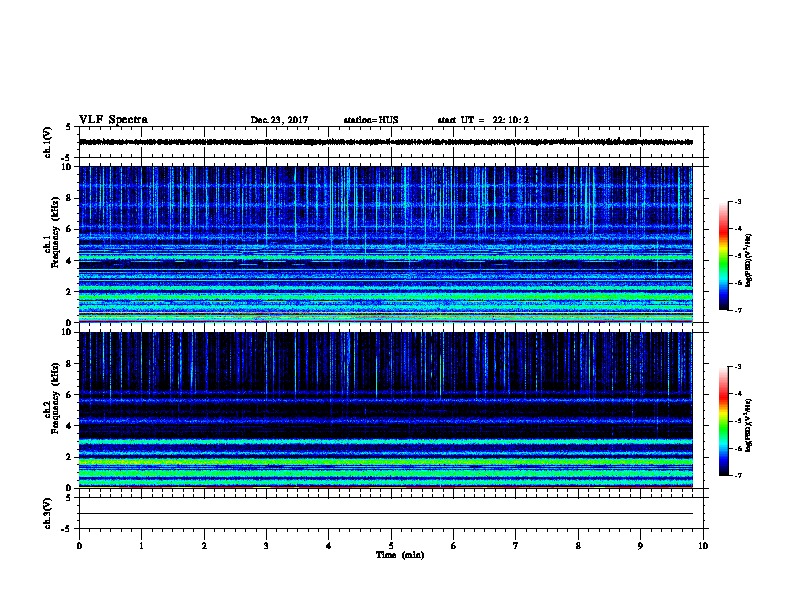Image resolution: width=792 pixels, height=612 pixels.
Task: Click time-axis tick label "9"
Action: tap(641, 545)
